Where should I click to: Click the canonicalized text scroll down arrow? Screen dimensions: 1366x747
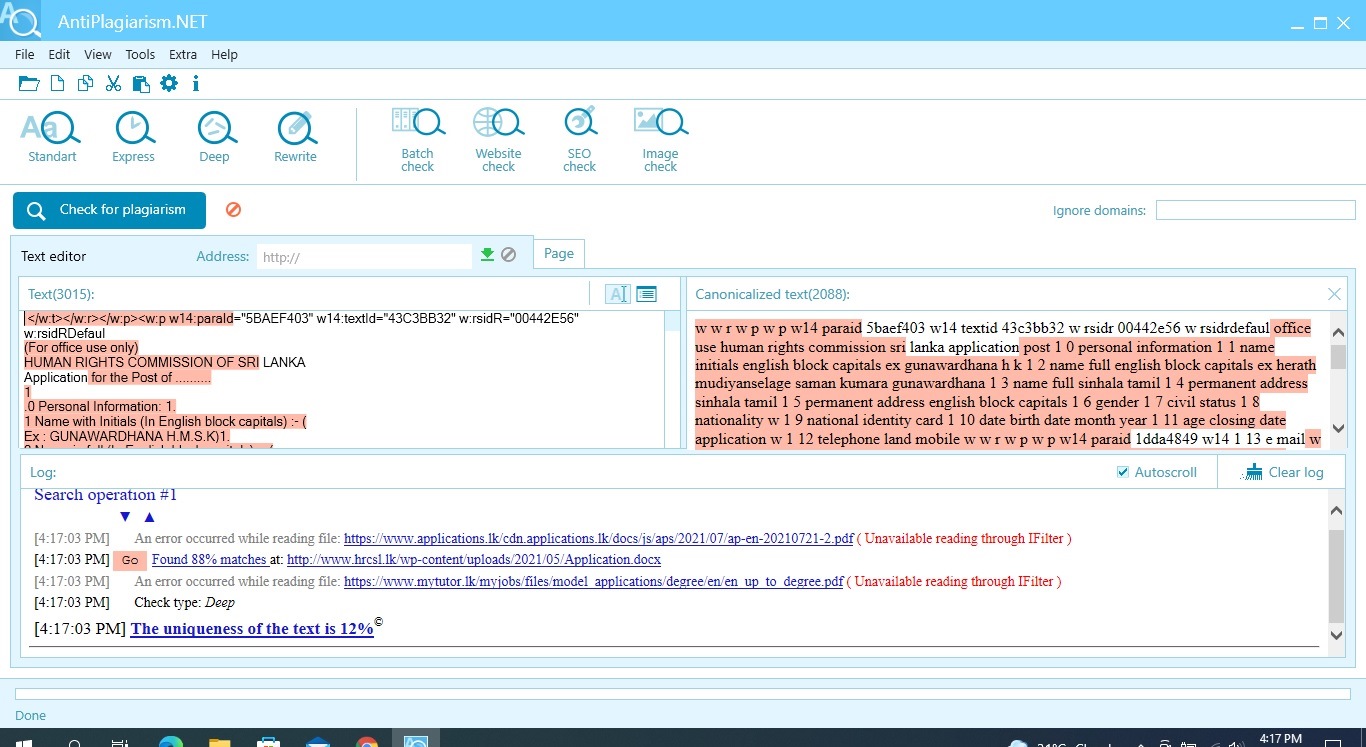[1338, 428]
